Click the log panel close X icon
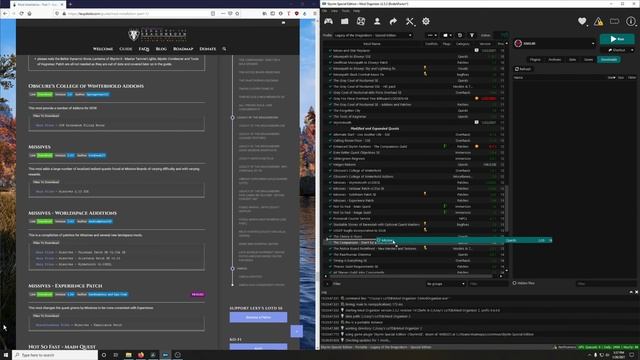Image resolution: width=640 pixels, height=360 pixels. tap(636, 292)
